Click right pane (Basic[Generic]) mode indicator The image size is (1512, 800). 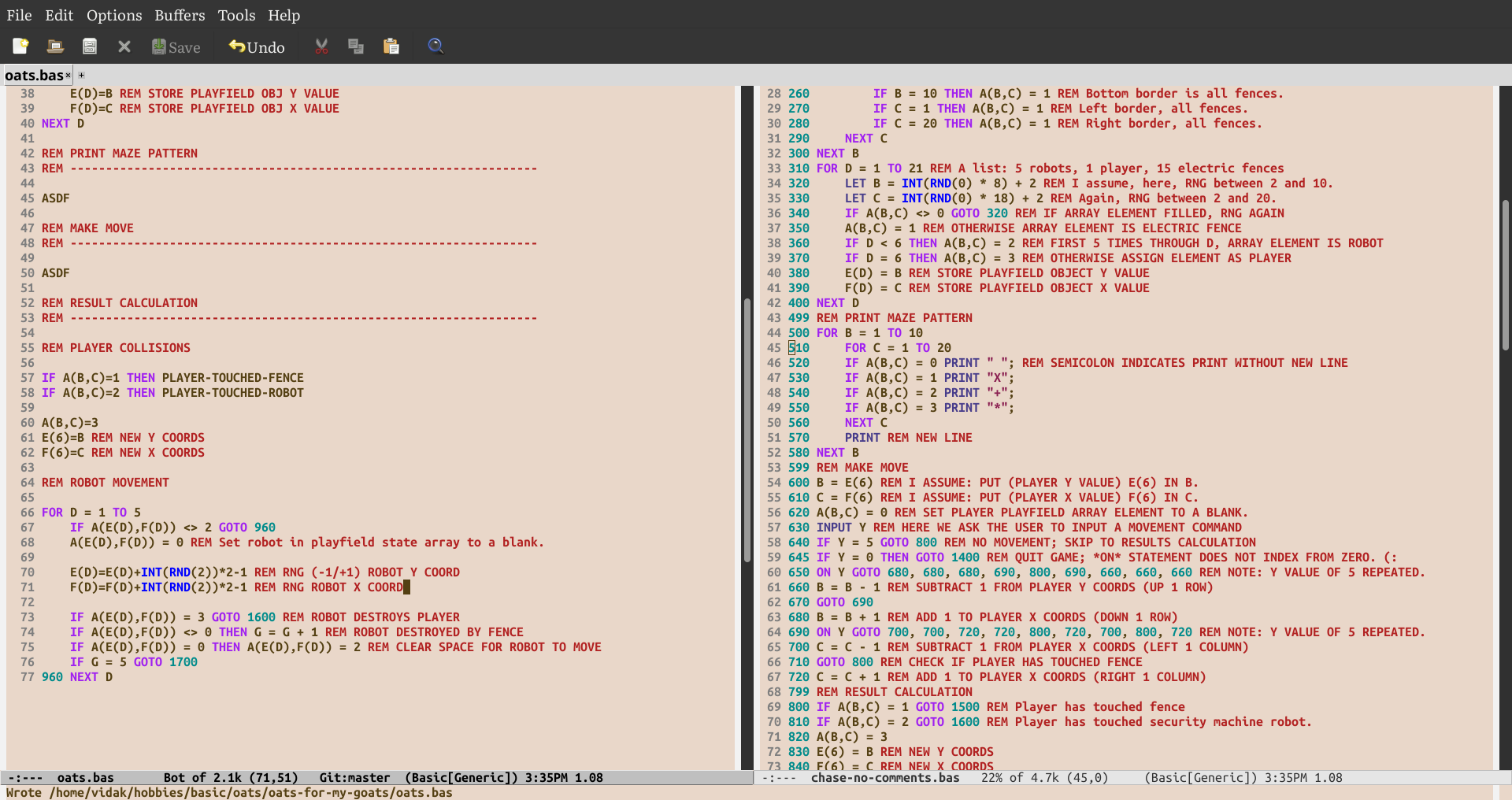[x=1201, y=777]
